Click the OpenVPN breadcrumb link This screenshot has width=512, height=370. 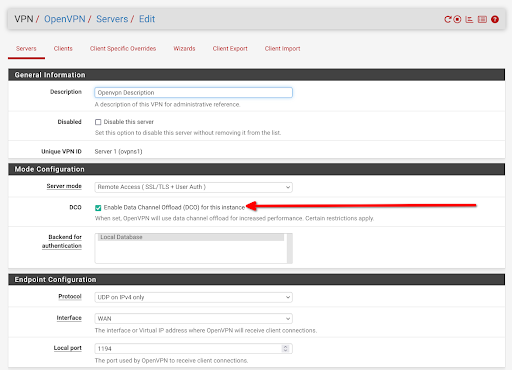click(x=65, y=19)
